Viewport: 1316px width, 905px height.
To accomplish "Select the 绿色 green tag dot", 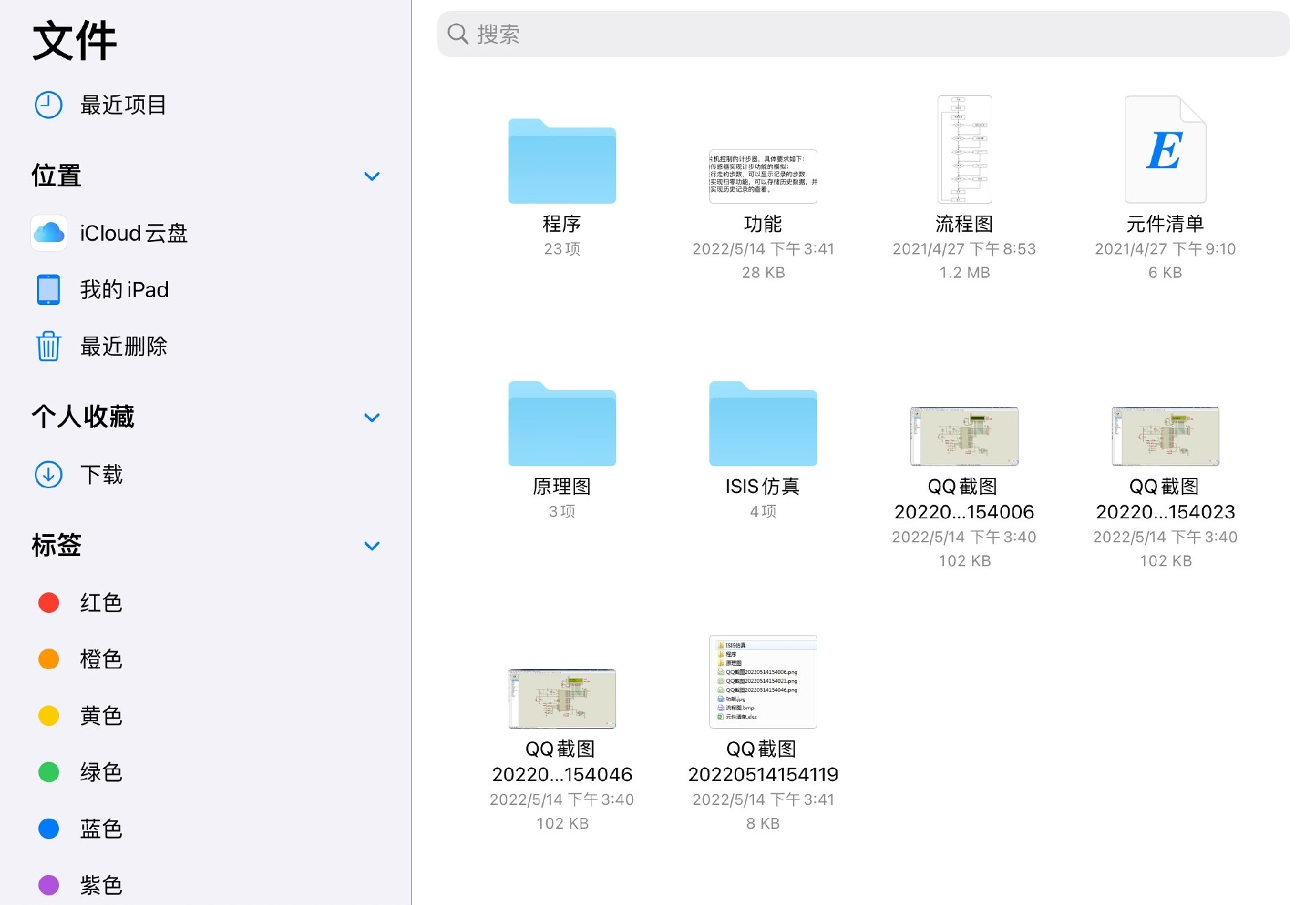I will point(49,772).
